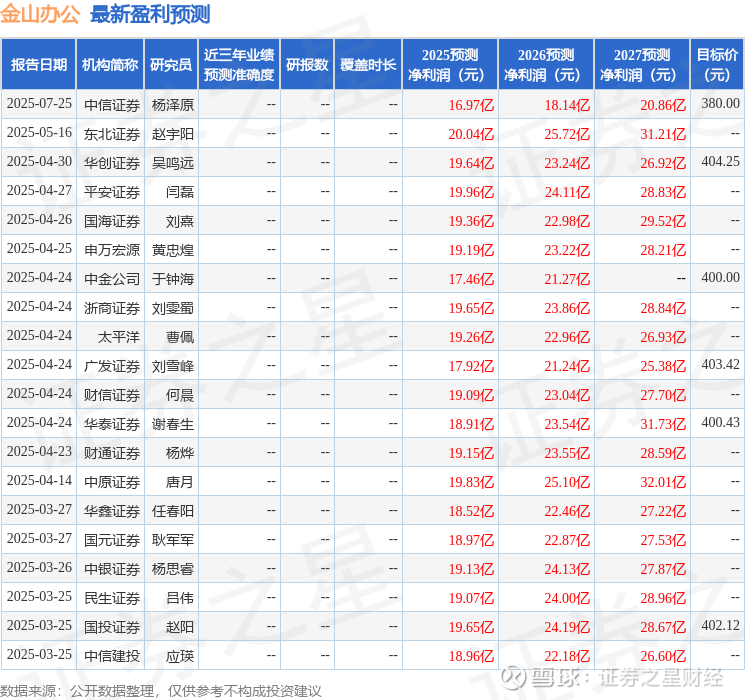Click the 32.01亿 profit value
Screen dimensions: 745x700
point(663,482)
